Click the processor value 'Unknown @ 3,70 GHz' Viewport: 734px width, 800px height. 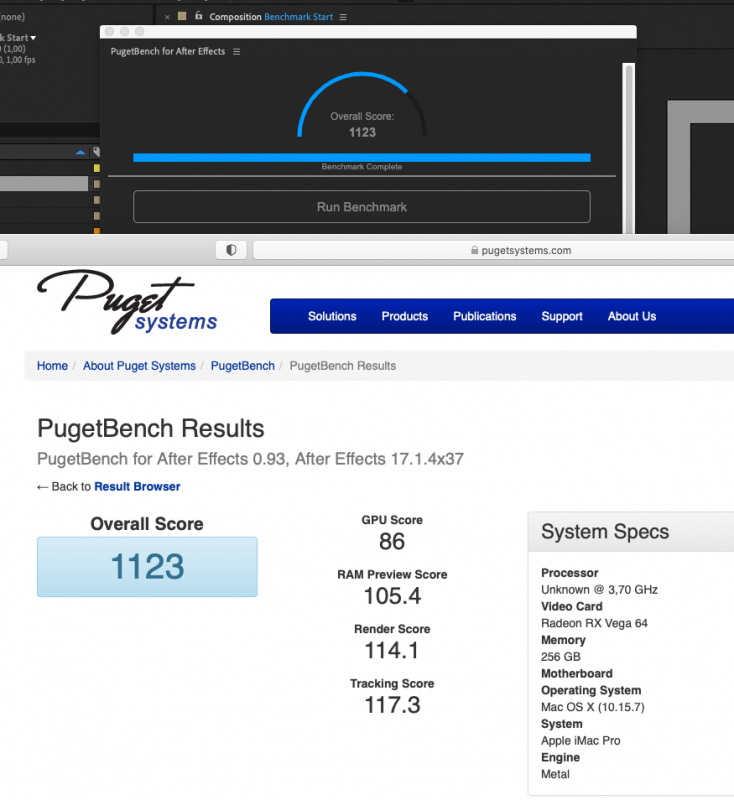(599, 589)
